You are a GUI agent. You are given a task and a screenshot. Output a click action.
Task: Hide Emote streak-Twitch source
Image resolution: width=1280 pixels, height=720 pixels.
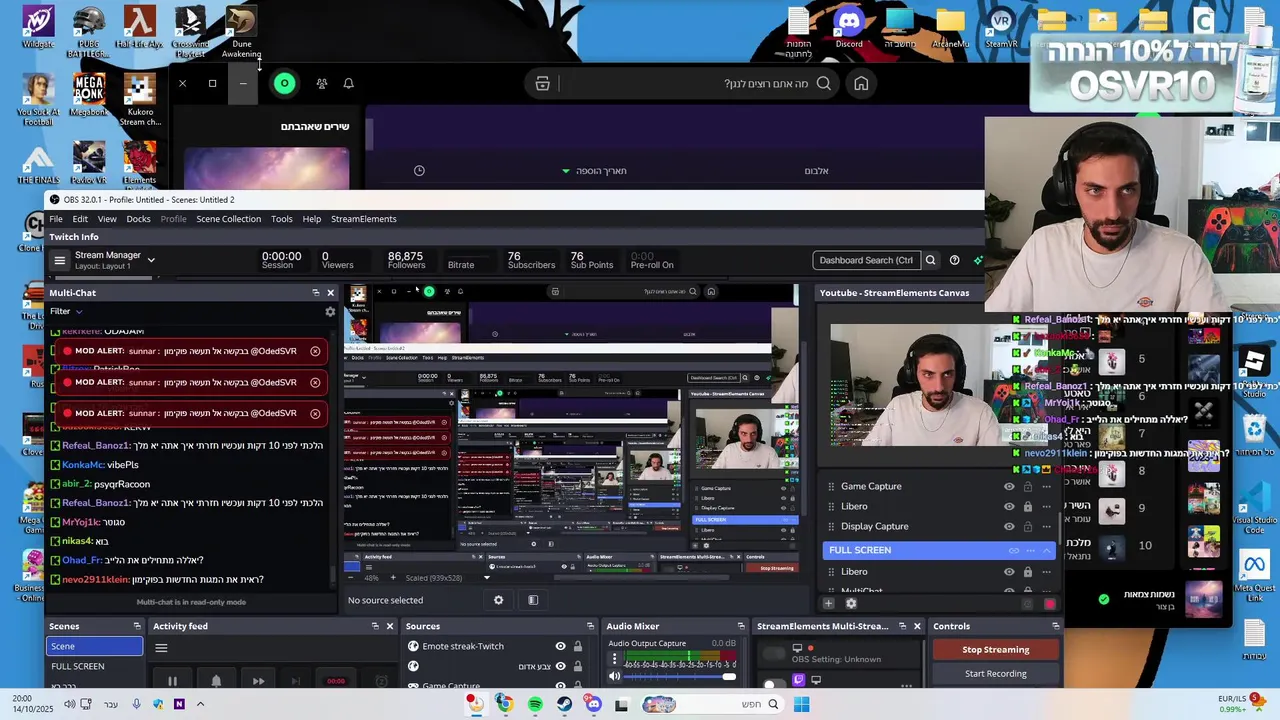click(x=560, y=646)
